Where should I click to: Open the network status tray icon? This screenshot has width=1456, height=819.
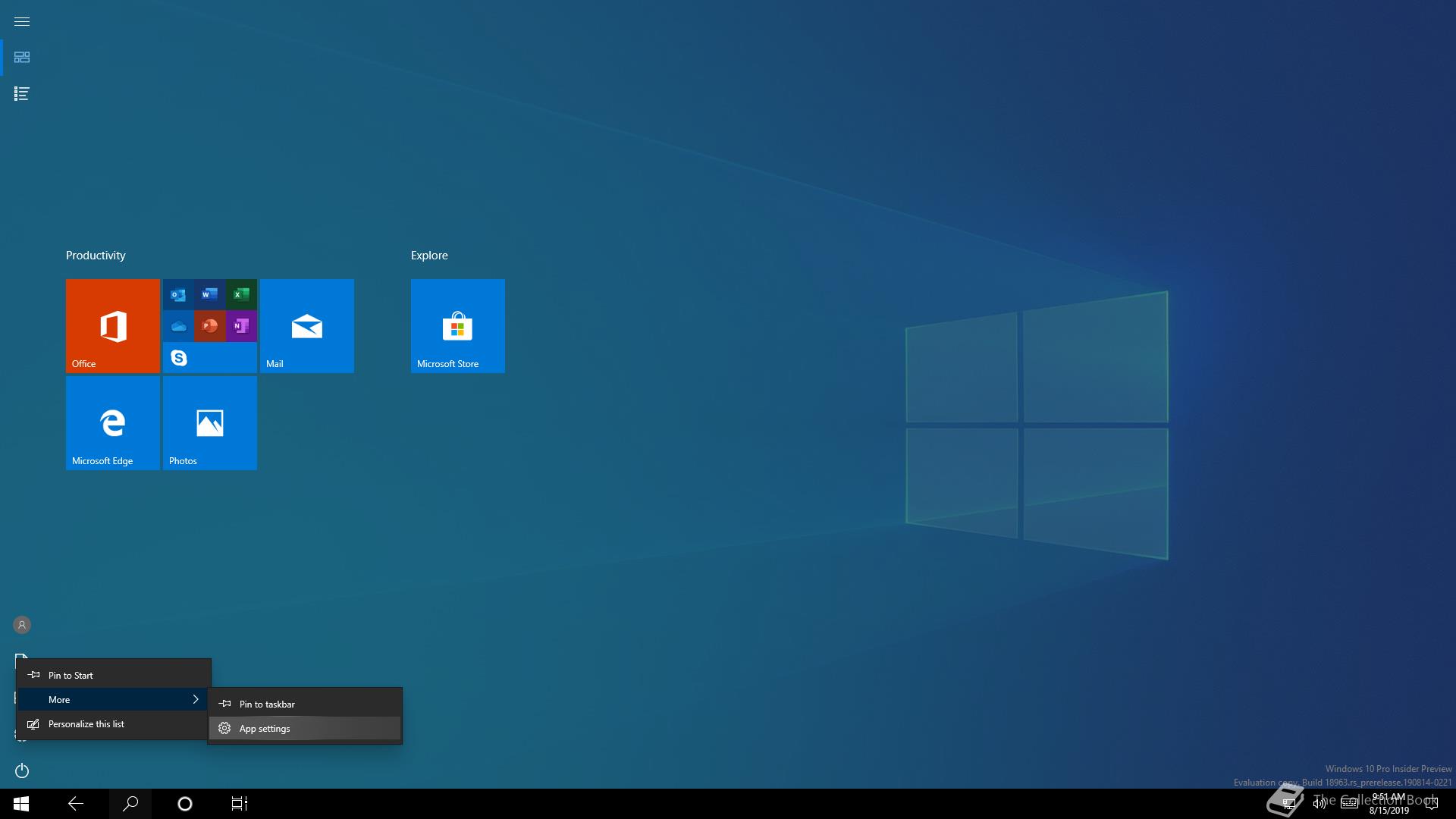[1288, 804]
